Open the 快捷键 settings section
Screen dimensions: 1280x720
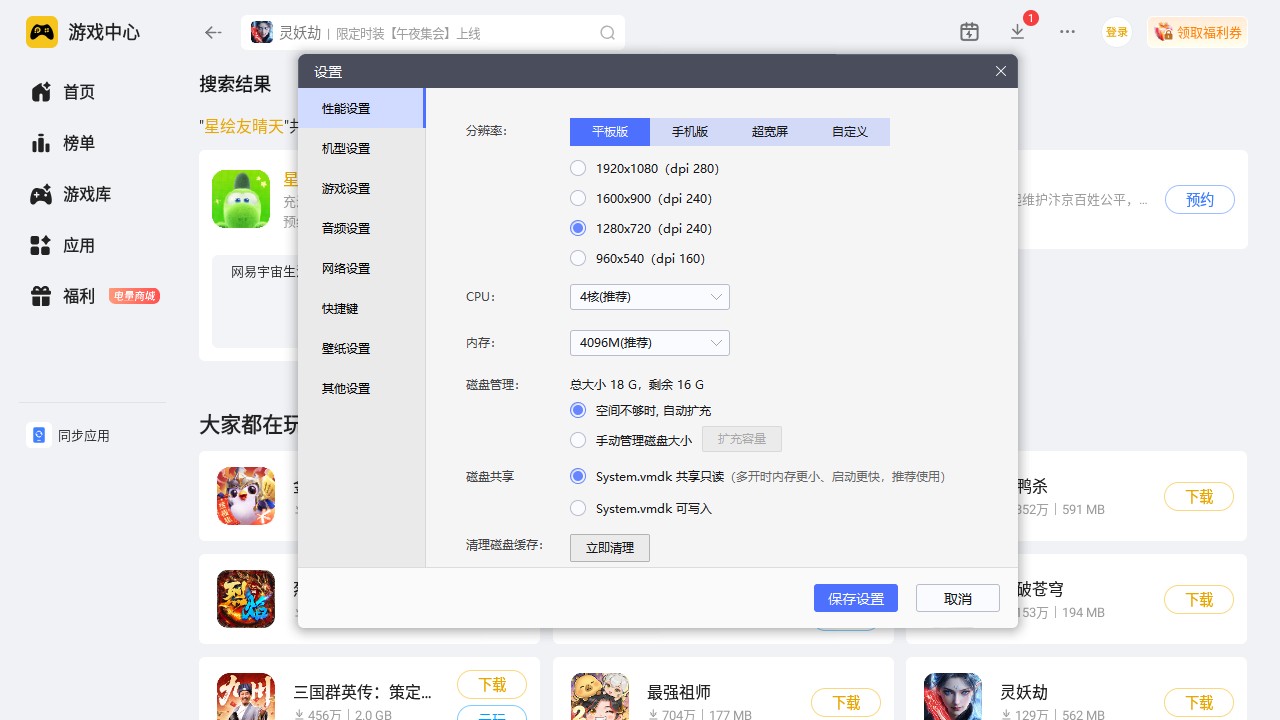(x=340, y=308)
